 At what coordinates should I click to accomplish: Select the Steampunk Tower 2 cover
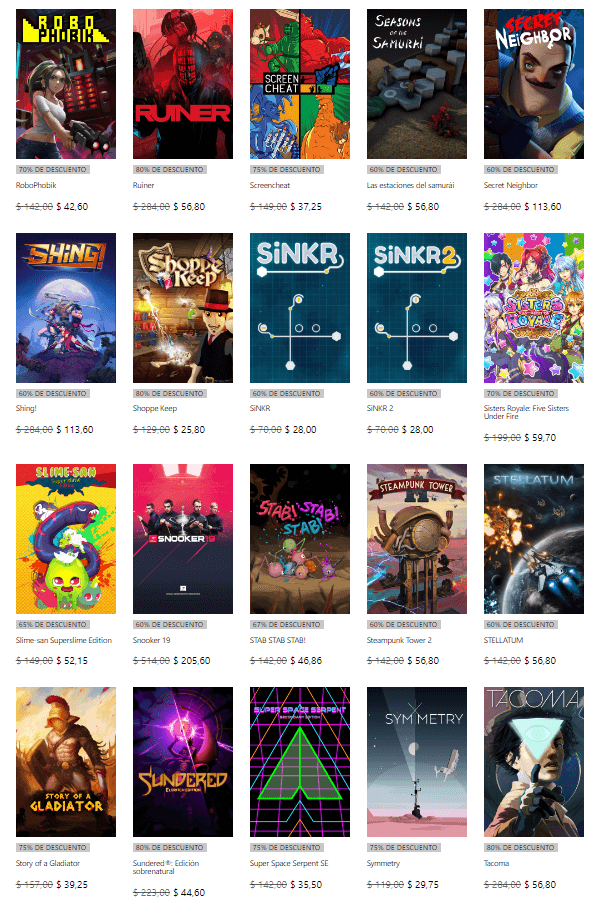[417, 539]
